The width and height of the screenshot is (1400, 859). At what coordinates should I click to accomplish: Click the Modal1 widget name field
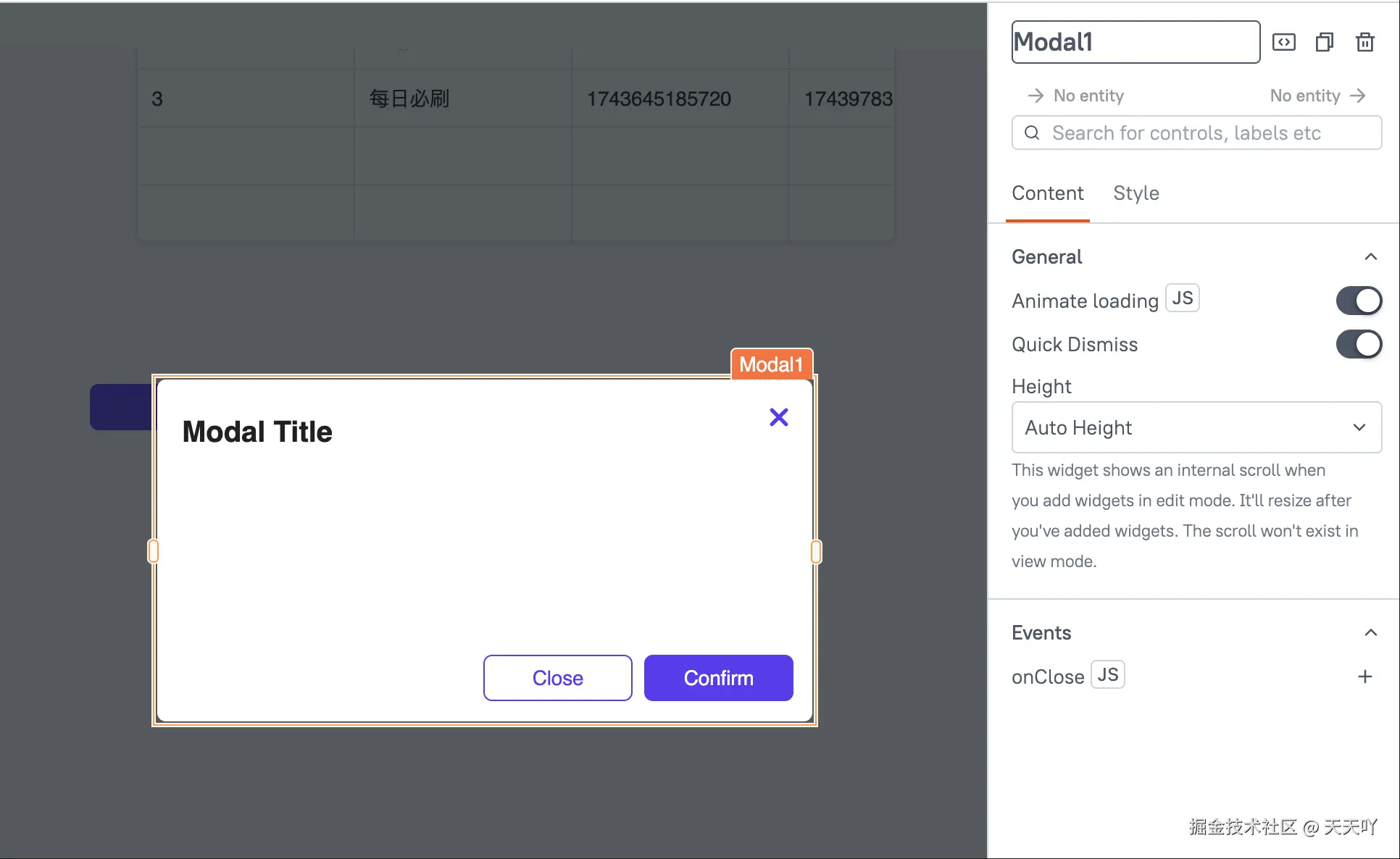[x=1135, y=42]
